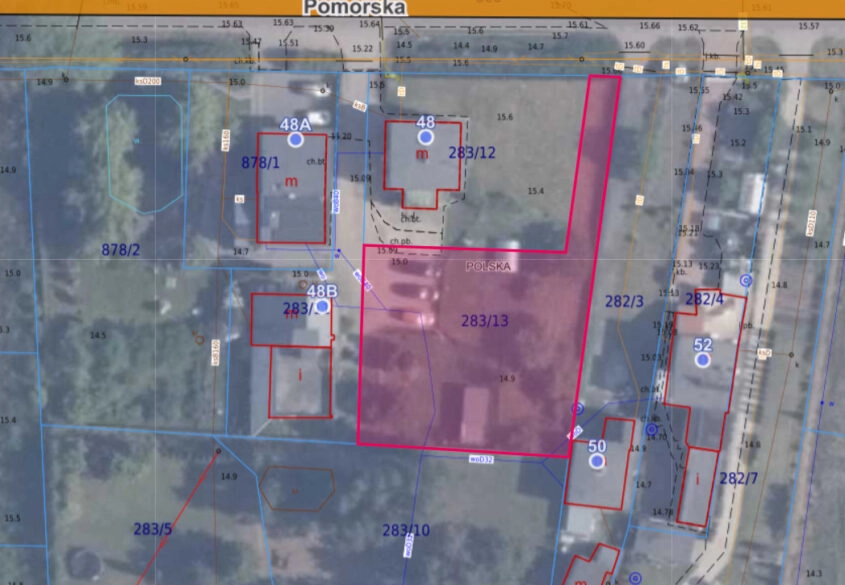Click parcel number 282/7
845x585 pixels.
pyautogui.click(x=738, y=478)
